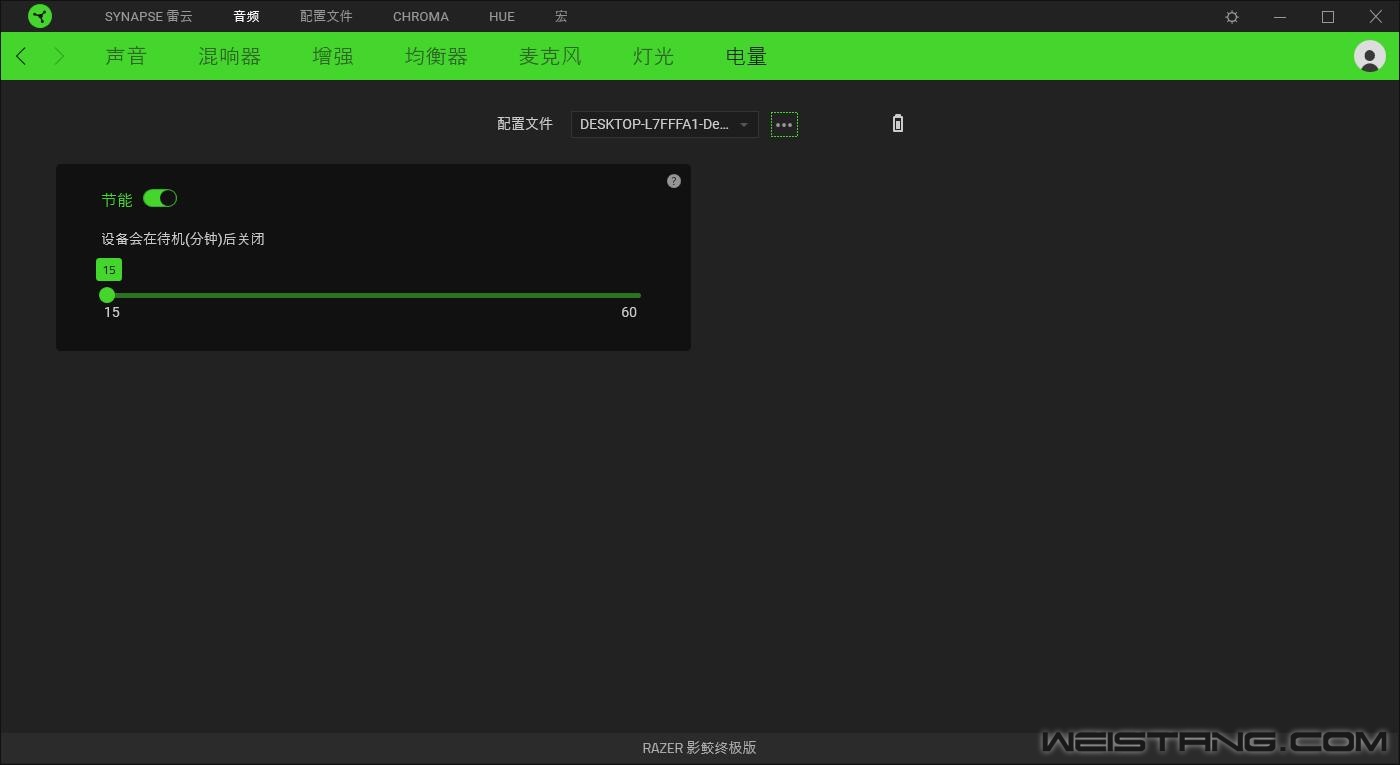Open the 配置文件 top menu tab
Image resolution: width=1400 pixels, height=765 pixels.
[x=326, y=16]
